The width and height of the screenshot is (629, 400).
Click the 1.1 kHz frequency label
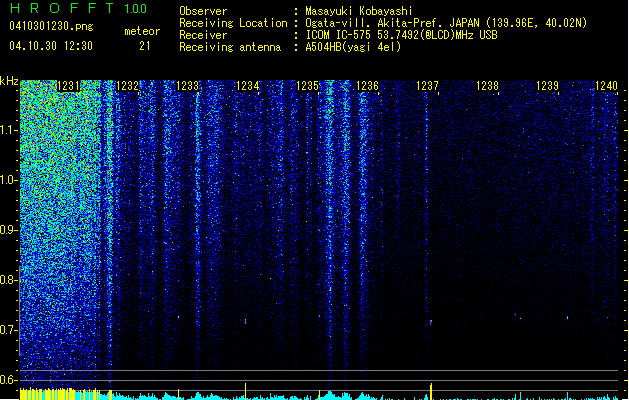point(9,130)
